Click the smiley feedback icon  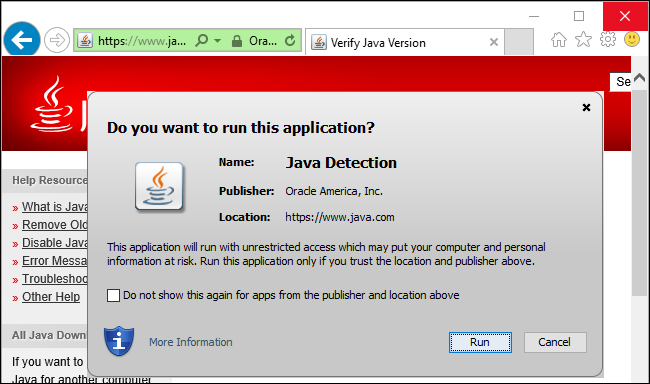click(x=632, y=39)
